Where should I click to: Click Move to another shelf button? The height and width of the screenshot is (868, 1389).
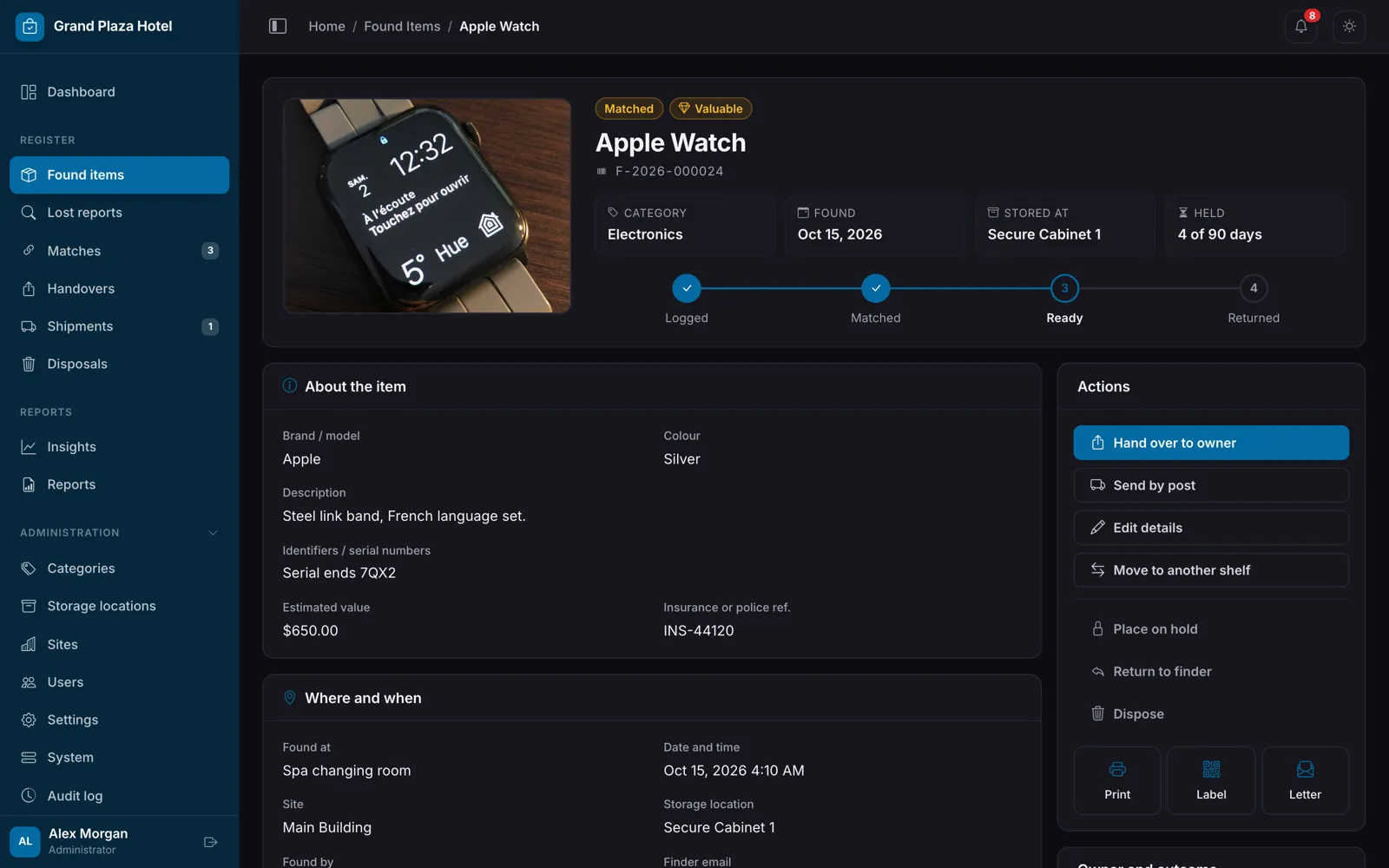(1211, 570)
